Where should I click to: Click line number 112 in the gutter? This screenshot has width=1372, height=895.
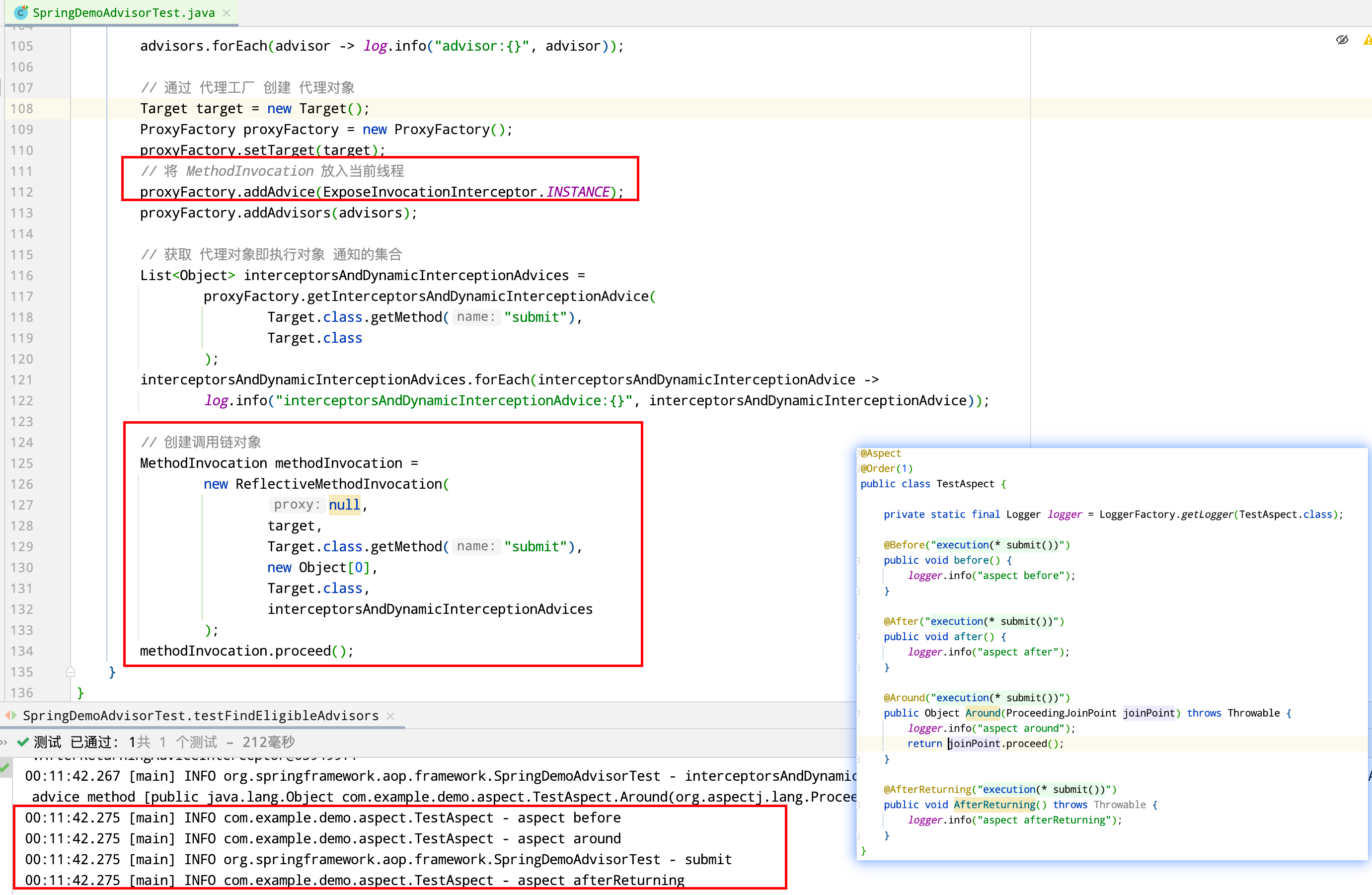(x=22, y=192)
